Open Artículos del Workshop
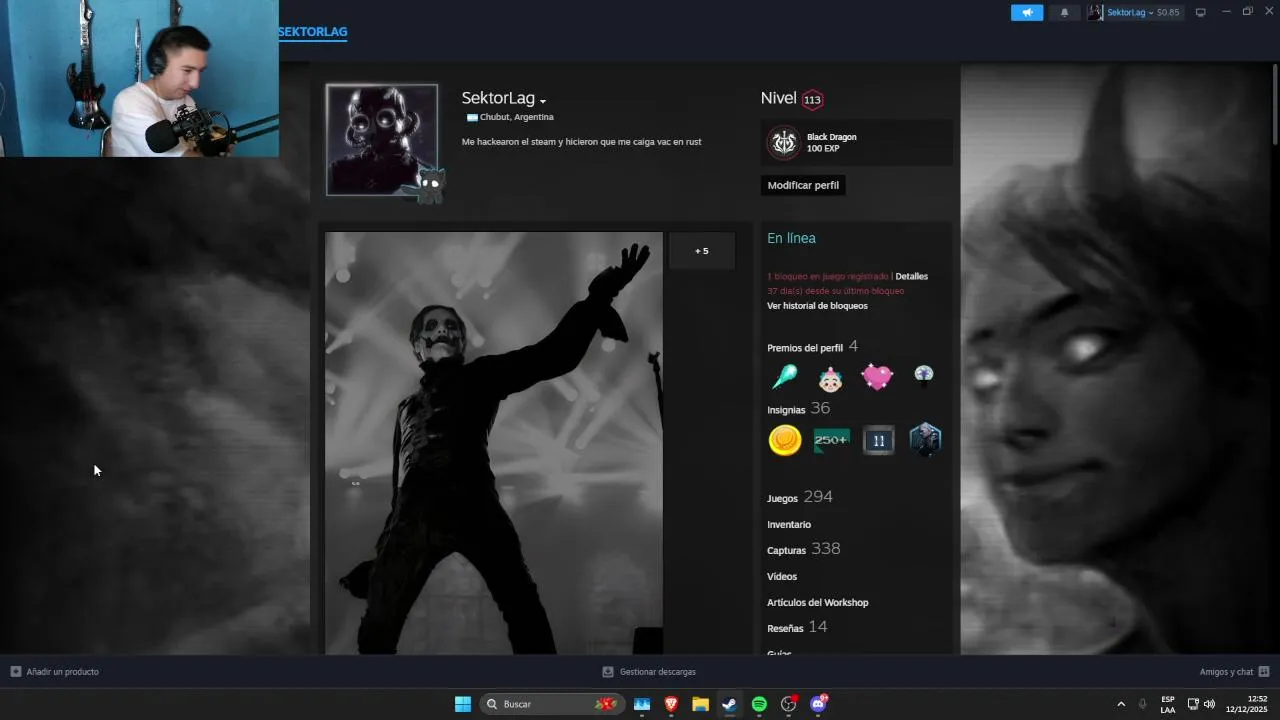This screenshot has width=1280, height=720. 817,603
